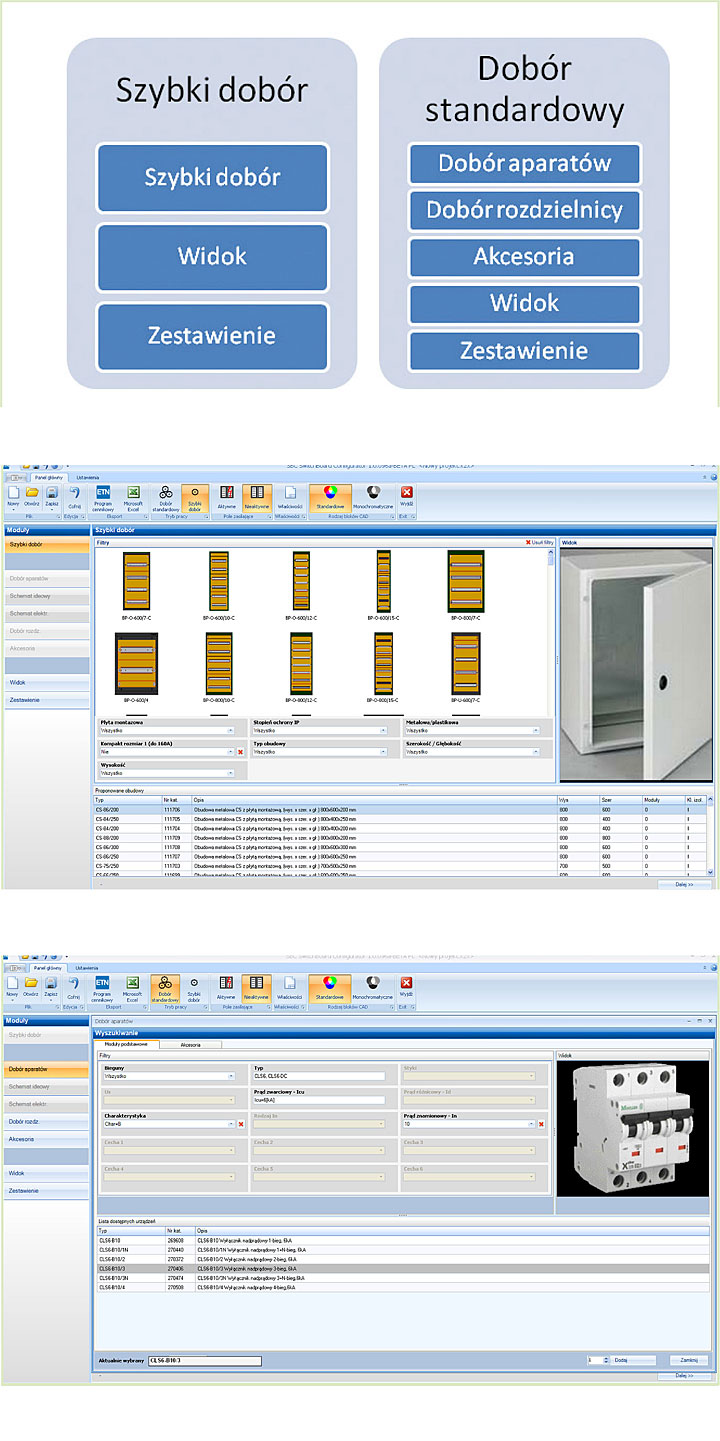
Task: Toggle Nieaktywne field in the Dobór aparatów window
Action: click(257, 987)
